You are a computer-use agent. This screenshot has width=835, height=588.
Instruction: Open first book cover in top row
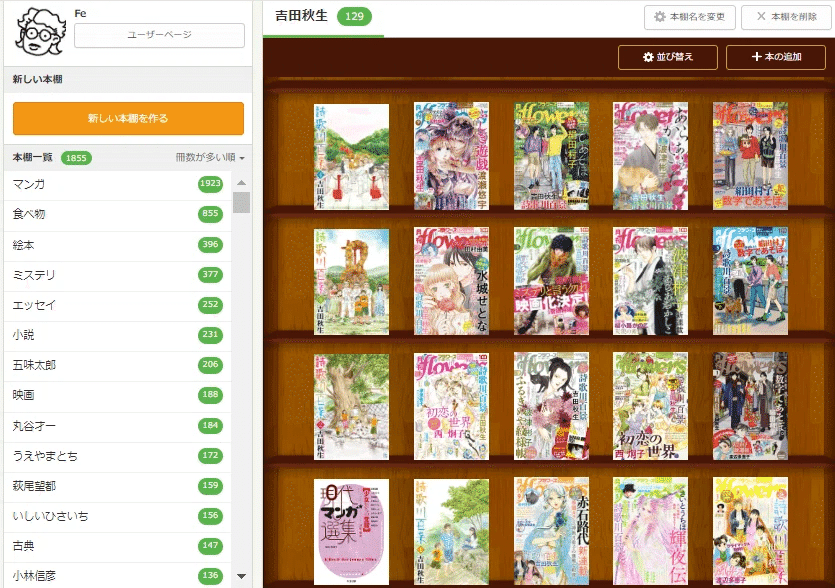coord(351,157)
